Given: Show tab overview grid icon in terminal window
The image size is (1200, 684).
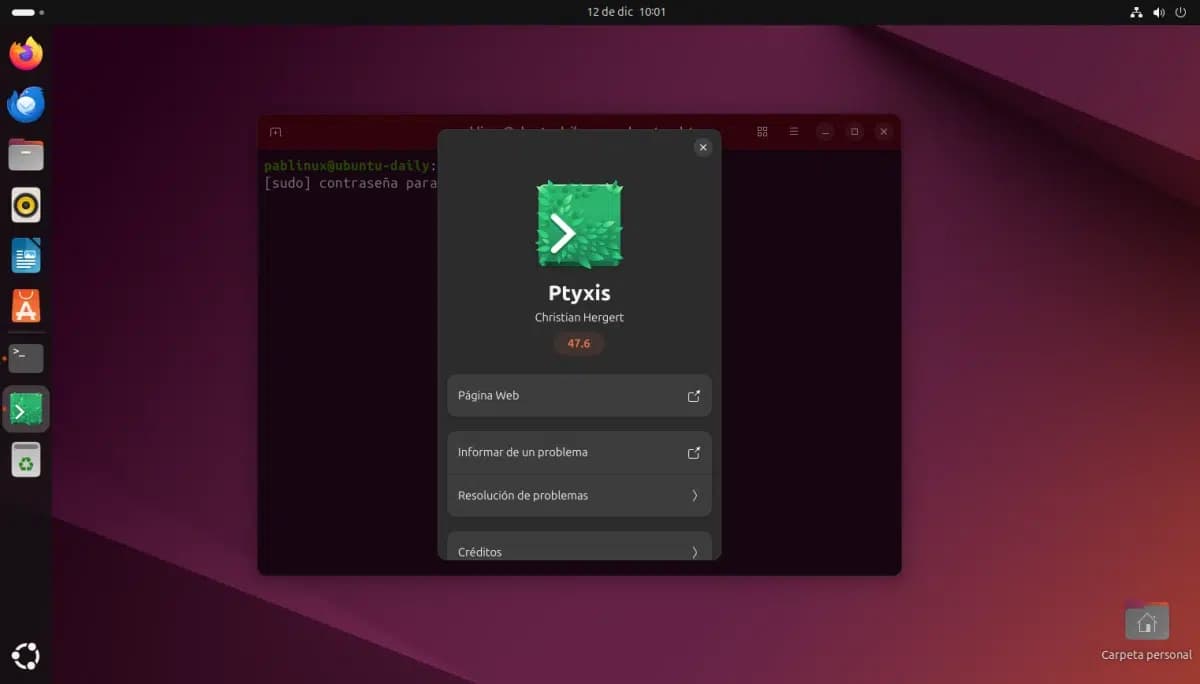Looking at the screenshot, I should (x=763, y=131).
